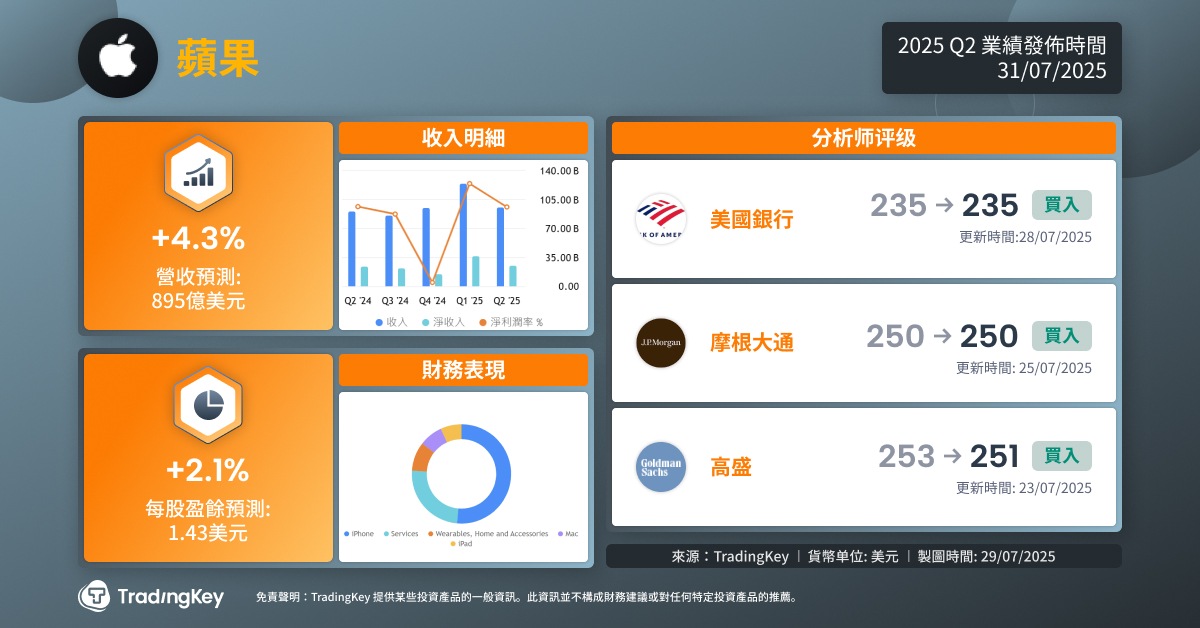
Task: Click the 收入 legend dot
Action: 379,322
